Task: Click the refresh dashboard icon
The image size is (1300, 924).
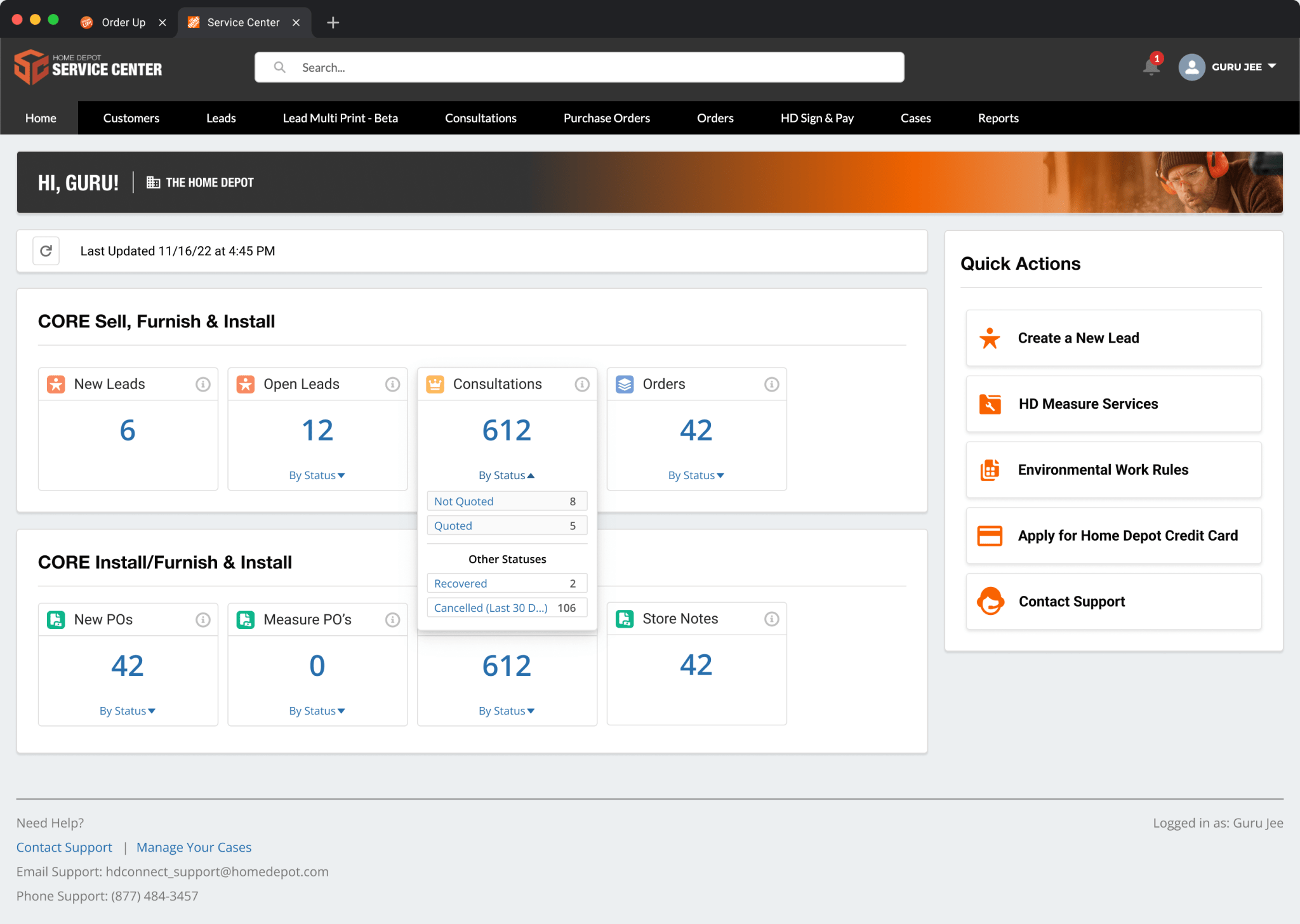Action: coord(46,251)
